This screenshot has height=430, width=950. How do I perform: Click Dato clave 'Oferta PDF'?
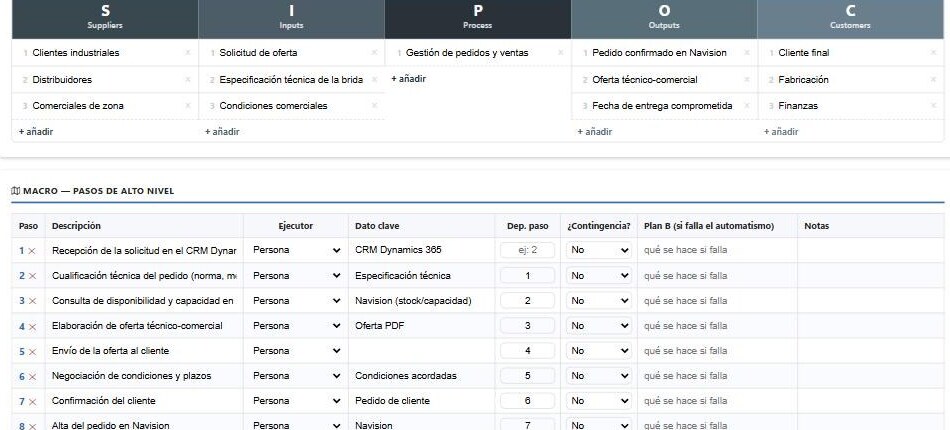coord(422,326)
